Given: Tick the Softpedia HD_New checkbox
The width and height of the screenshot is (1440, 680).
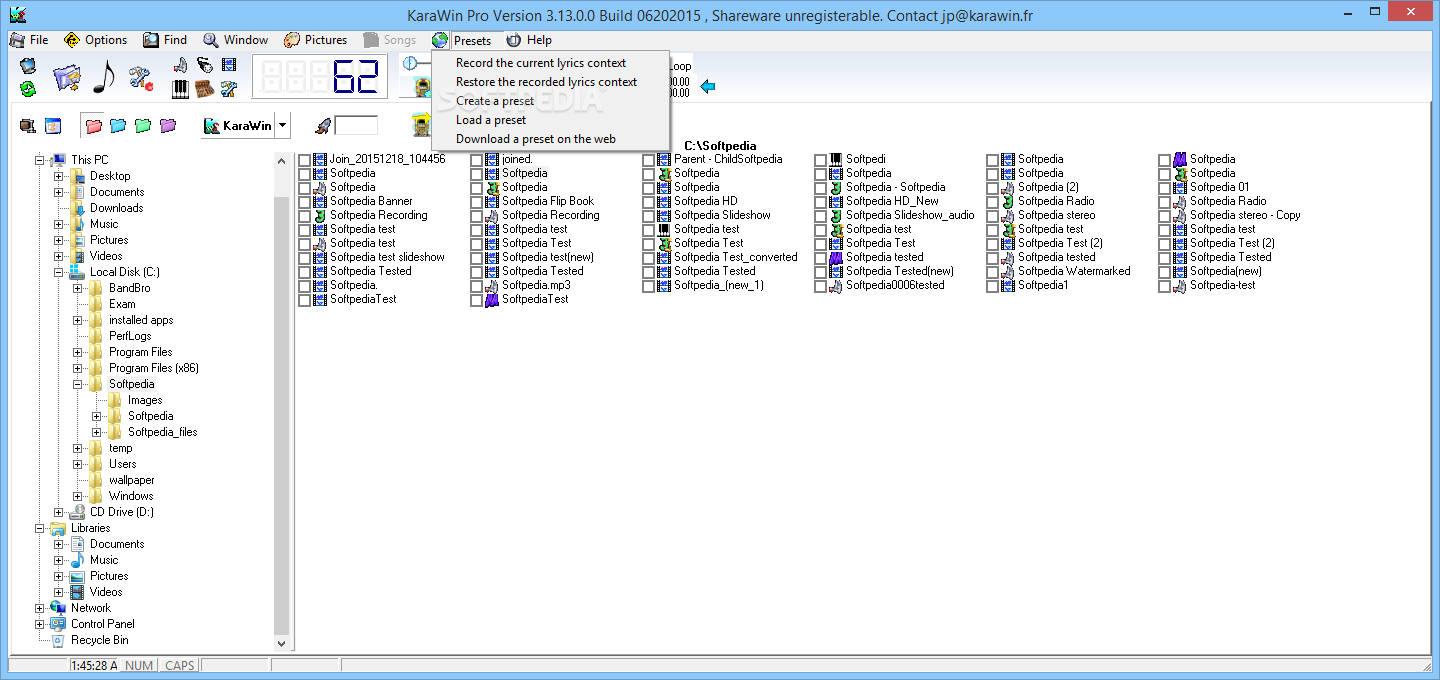Looking at the screenshot, I should [x=820, y=202].
